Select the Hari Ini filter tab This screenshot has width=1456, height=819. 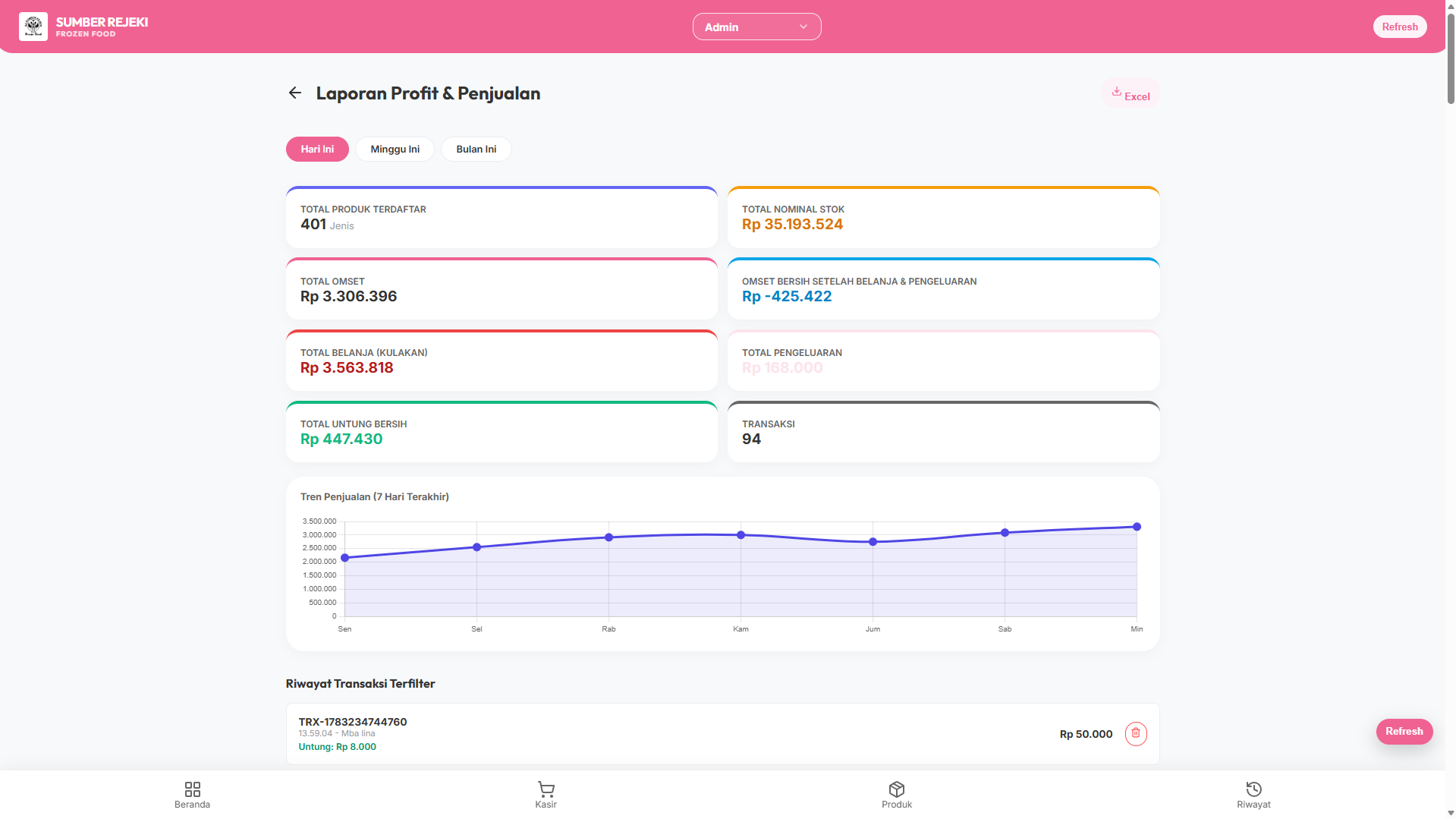pyautogui.click(x=317, y=149)
